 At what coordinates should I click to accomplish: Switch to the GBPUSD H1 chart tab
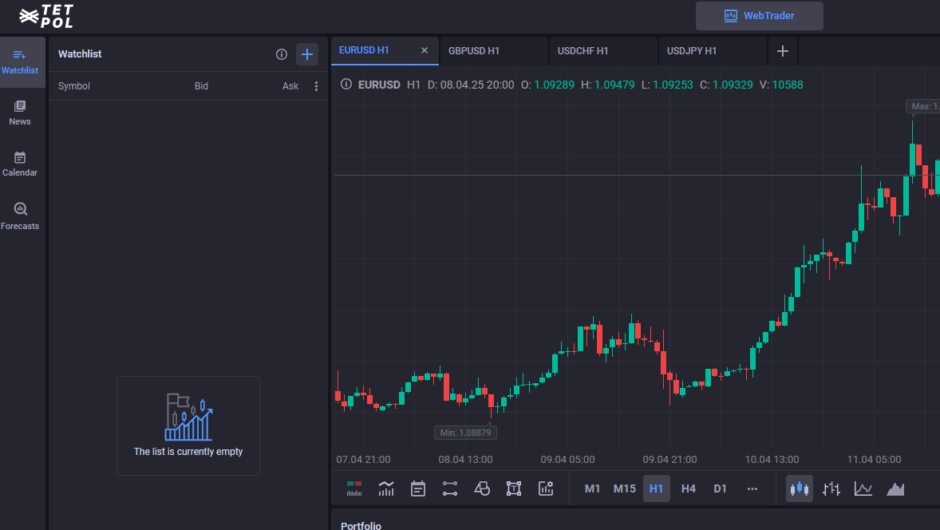pos(474,50)
